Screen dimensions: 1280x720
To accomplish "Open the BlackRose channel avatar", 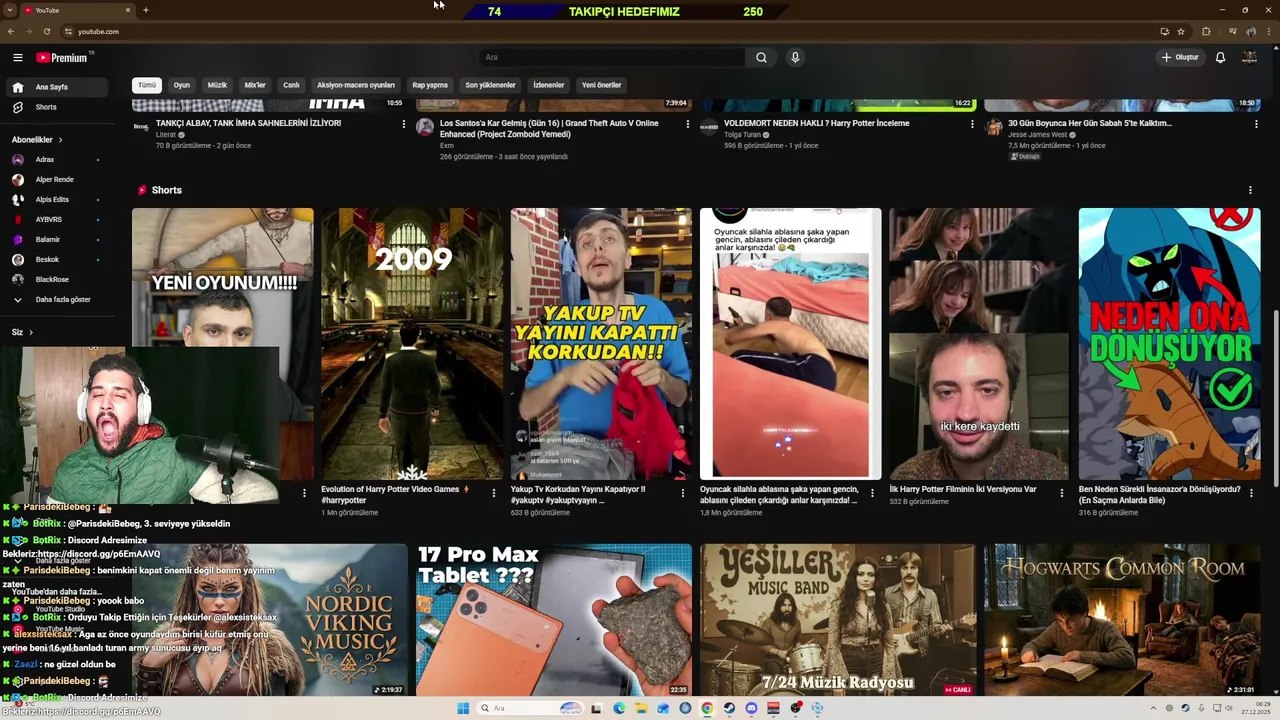I will 17,280.
